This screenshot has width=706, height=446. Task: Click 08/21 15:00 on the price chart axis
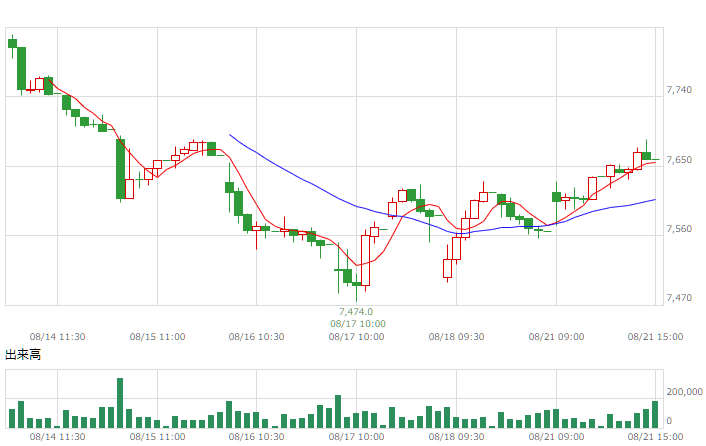point(655,337)
